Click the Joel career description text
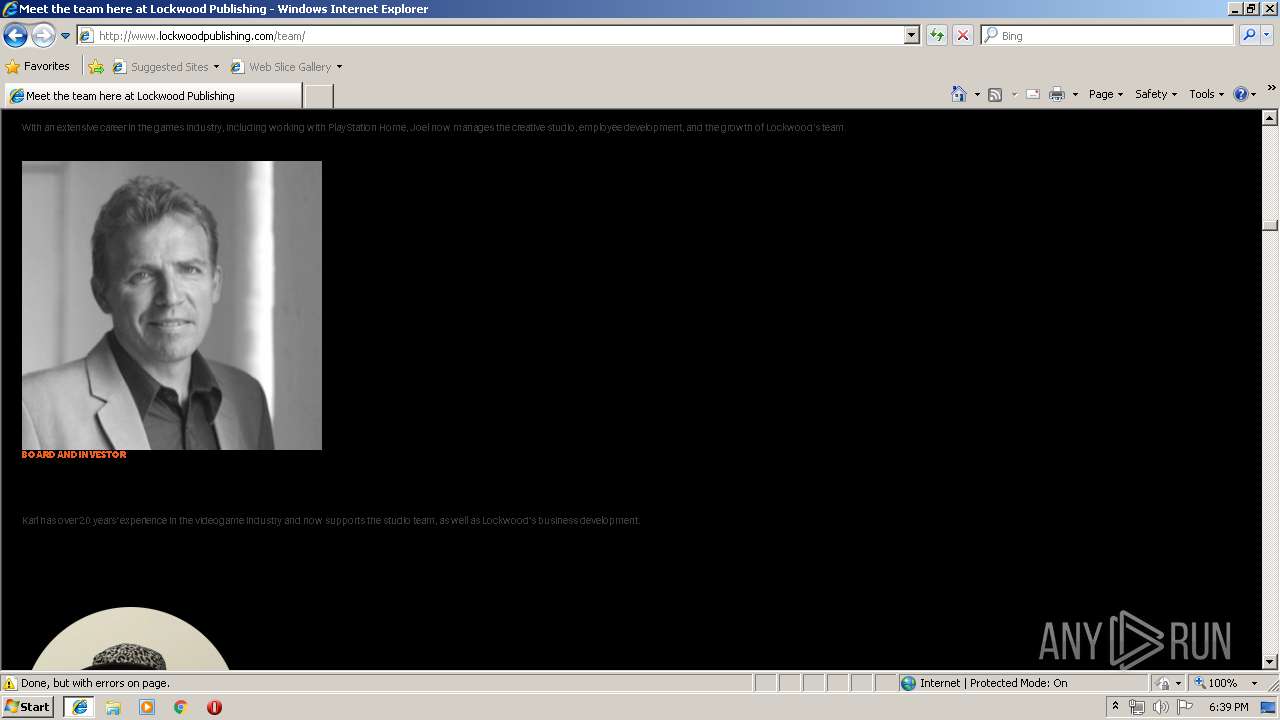1280x720 pixels. point(434,128)
